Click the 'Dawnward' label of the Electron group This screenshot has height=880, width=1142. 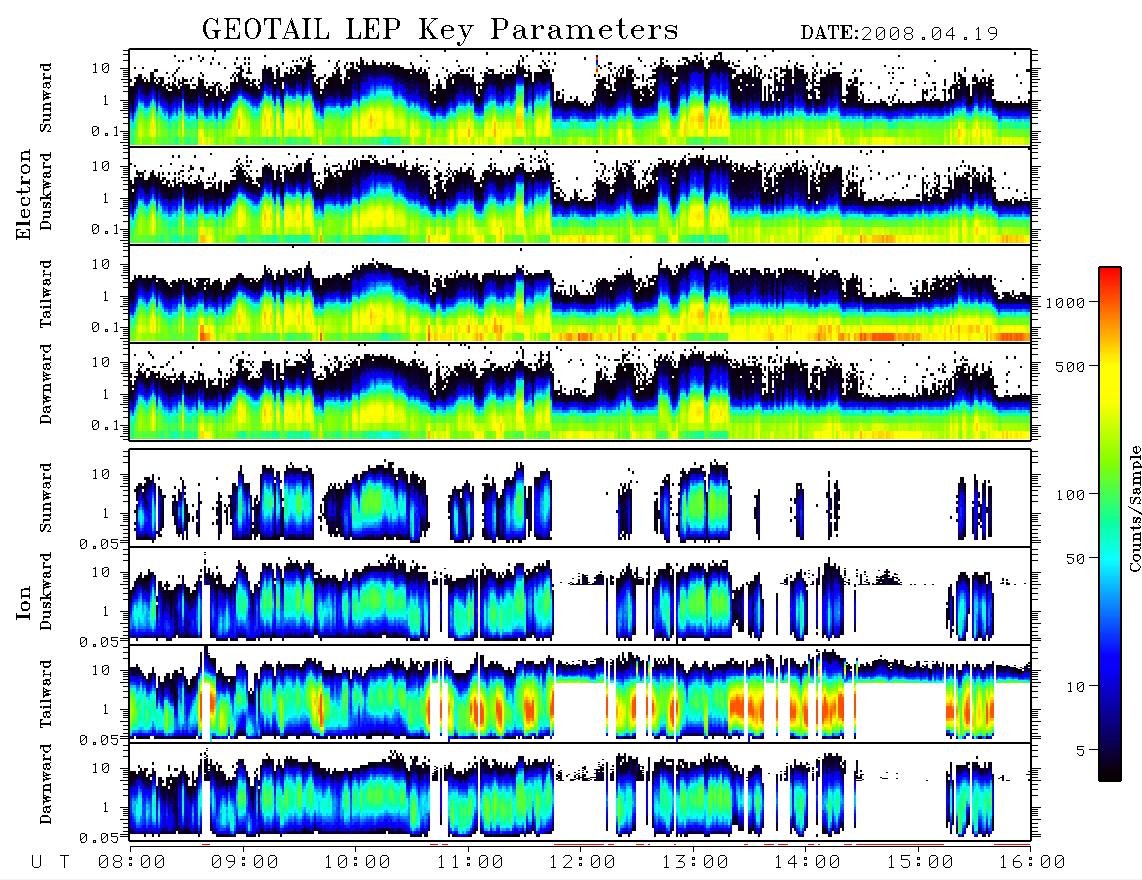[x=46, y=384]
